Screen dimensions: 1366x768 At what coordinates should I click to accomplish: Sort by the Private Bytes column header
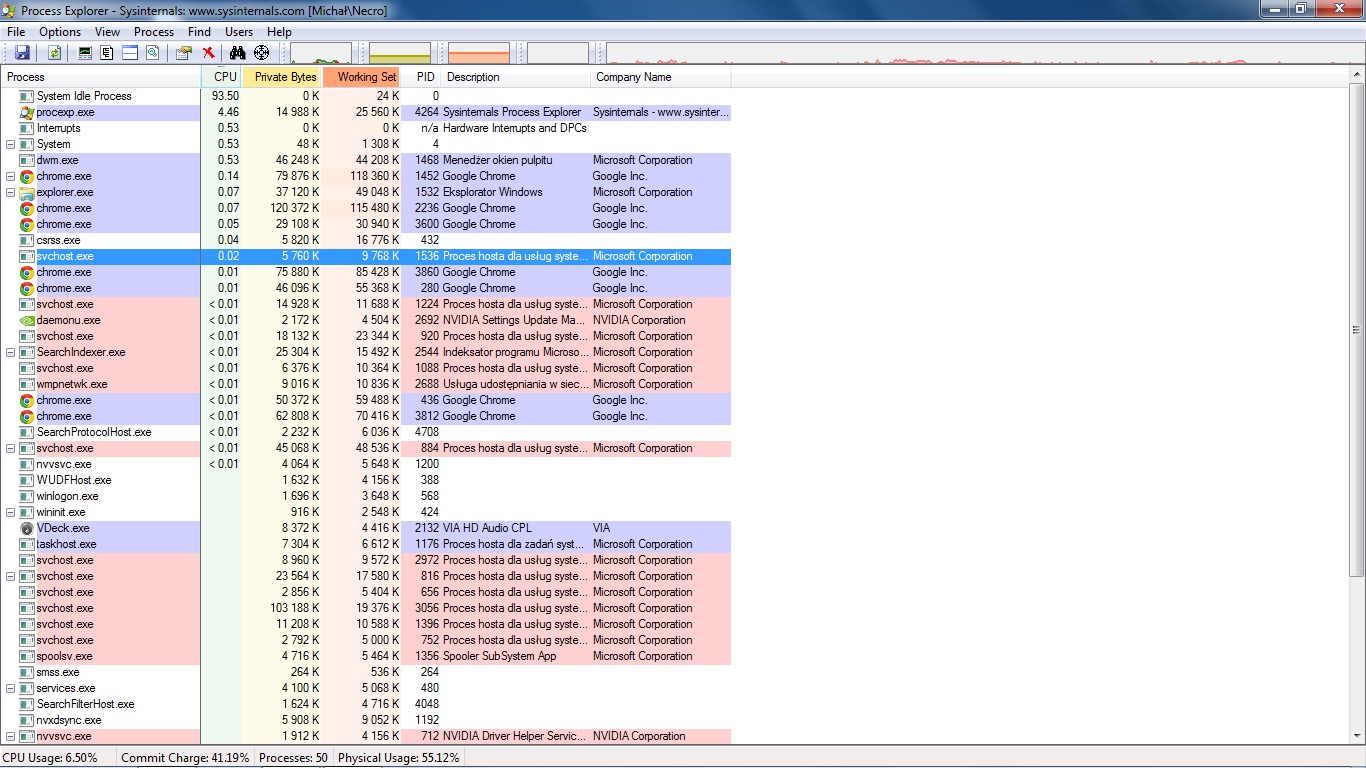click(x=282, y=77)
